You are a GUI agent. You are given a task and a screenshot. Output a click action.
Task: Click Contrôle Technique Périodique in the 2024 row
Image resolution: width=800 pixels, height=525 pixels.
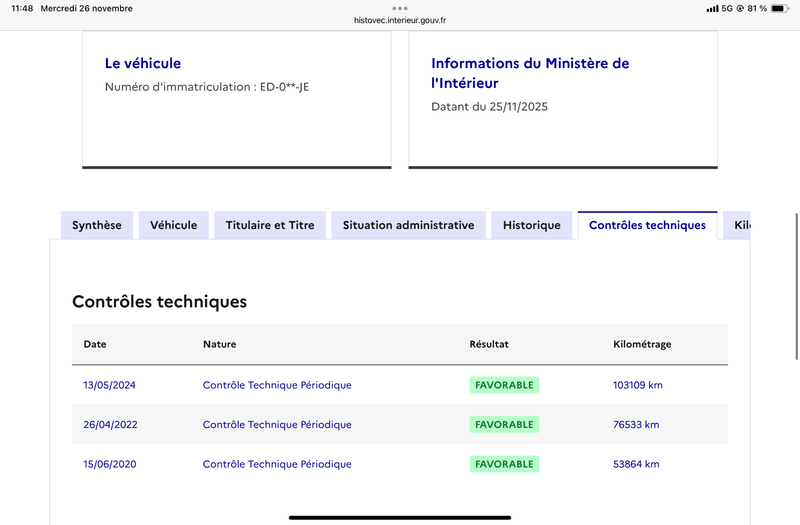[x=277, y=385]
